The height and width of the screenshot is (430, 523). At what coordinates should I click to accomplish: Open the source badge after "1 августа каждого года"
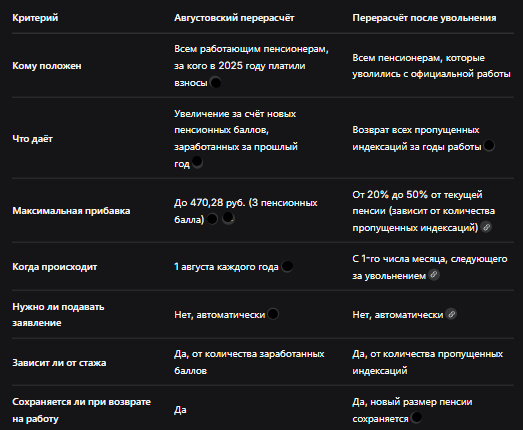(287, 266)
